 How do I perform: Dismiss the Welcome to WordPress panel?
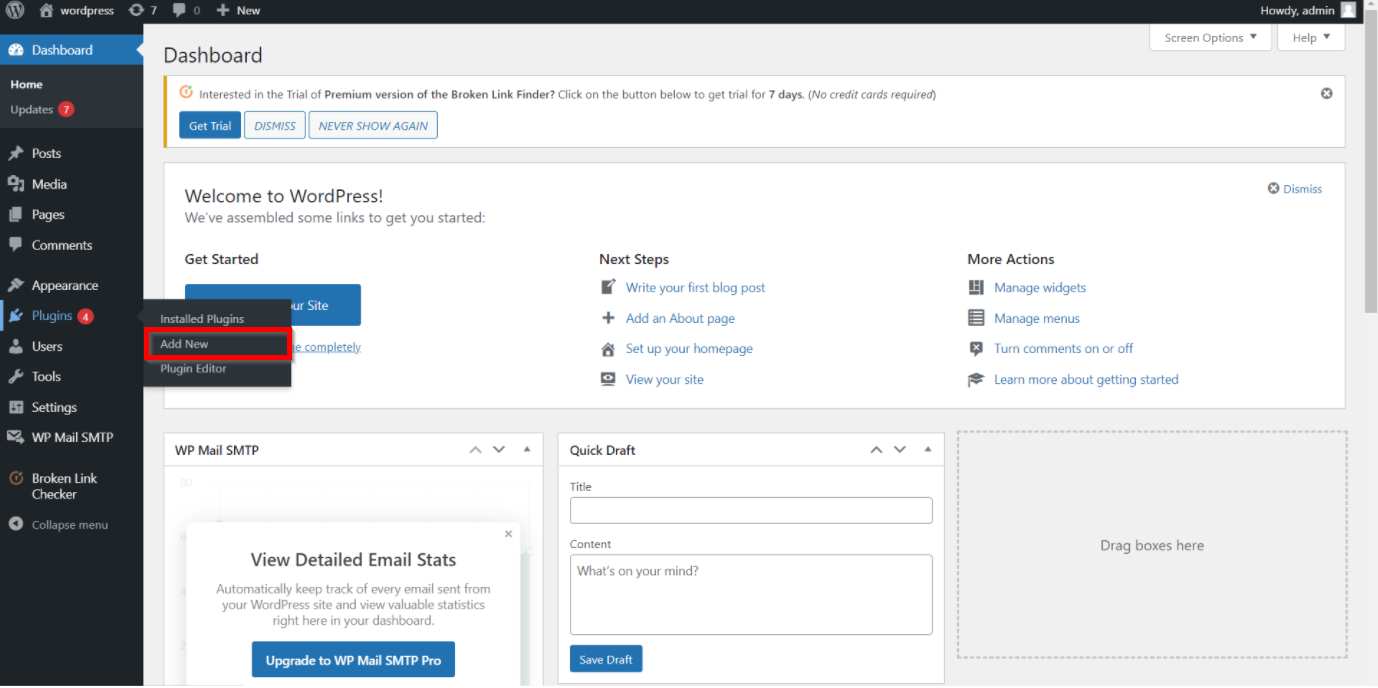click(1295, 189)
